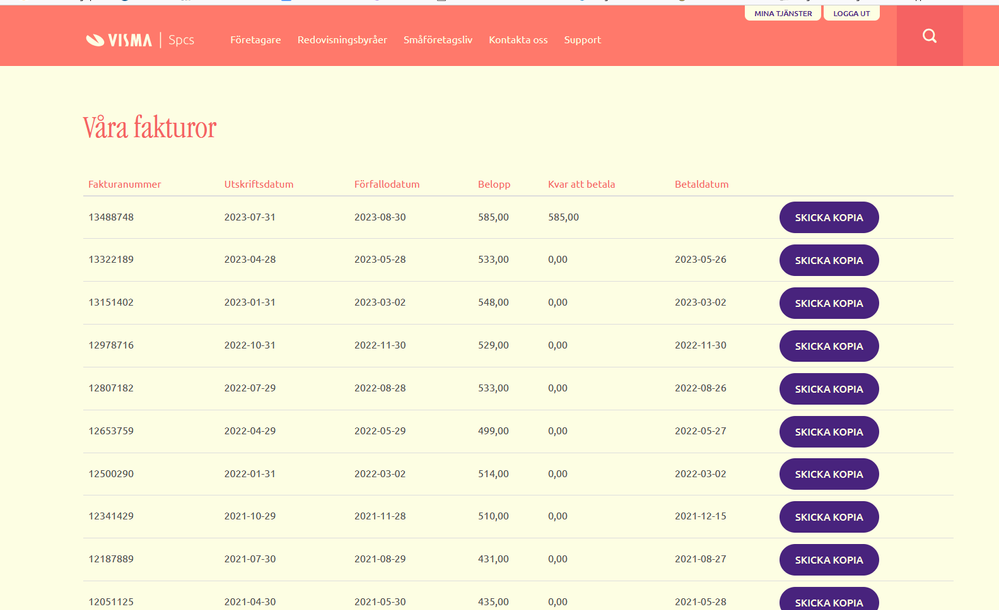Click payment date 2023-03-02
999x610 pixels.
click(700, 302)
